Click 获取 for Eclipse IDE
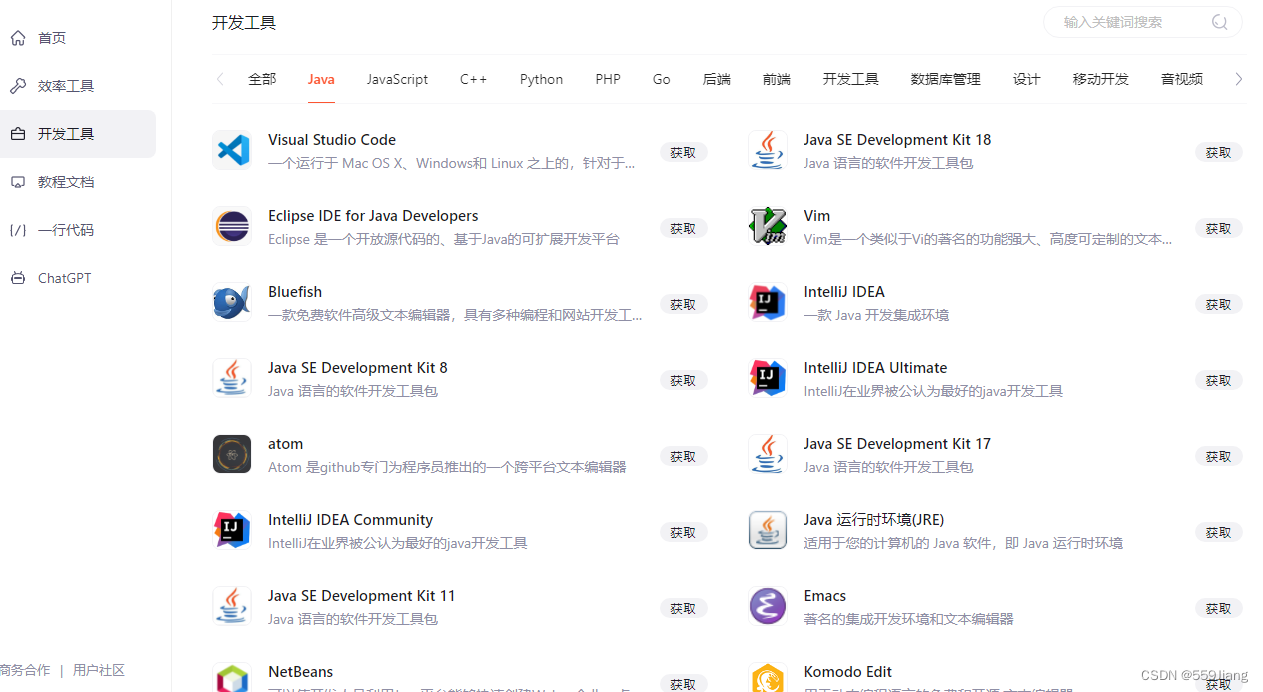Screen dimensions: 1263x692 tap(683, 228)
